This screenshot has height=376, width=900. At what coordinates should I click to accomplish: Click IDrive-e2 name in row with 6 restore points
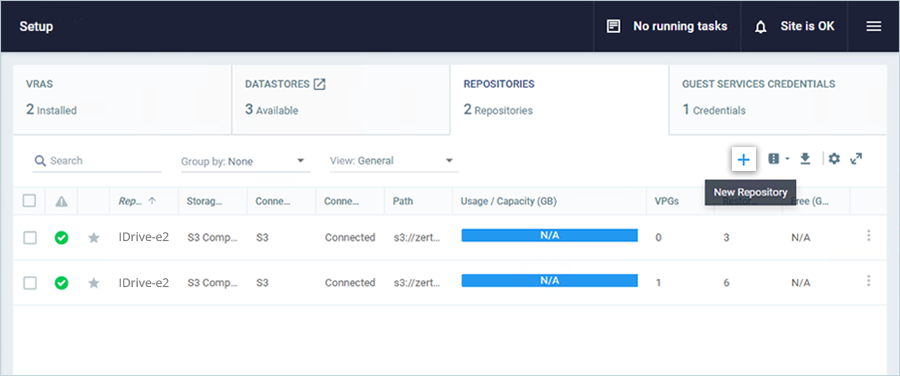coord(143,282)
